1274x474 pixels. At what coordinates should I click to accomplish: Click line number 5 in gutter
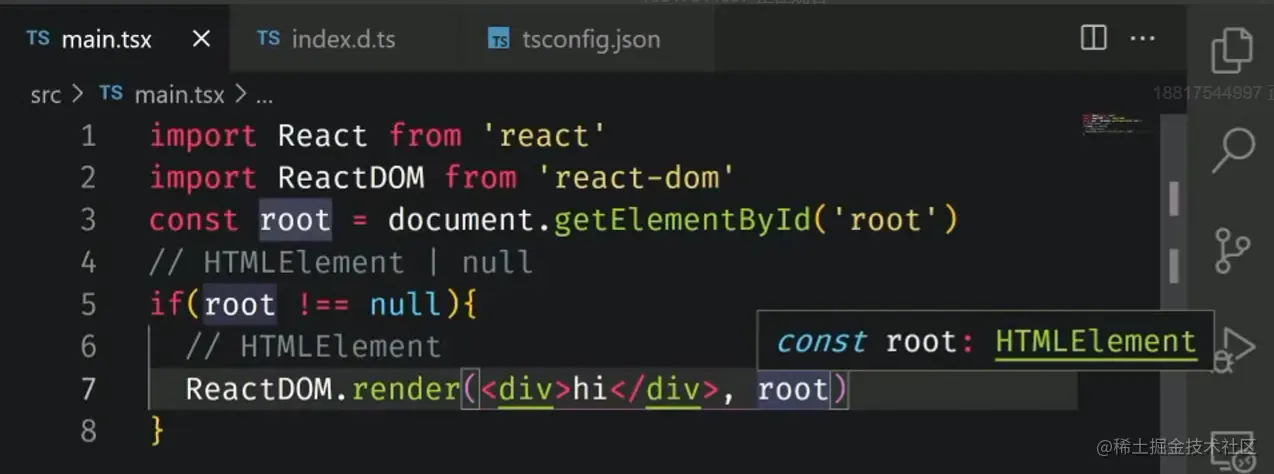pos(89,304)
